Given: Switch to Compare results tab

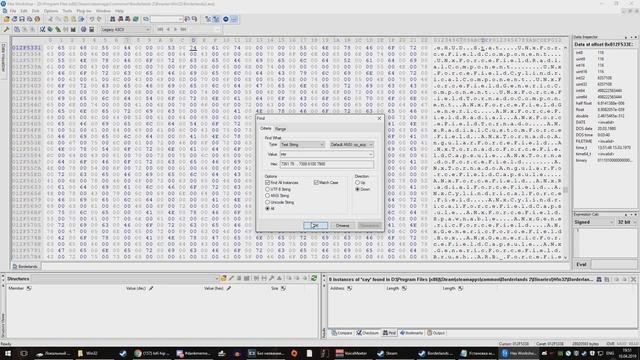Looking at the screenshot, I should pos(342,333).
